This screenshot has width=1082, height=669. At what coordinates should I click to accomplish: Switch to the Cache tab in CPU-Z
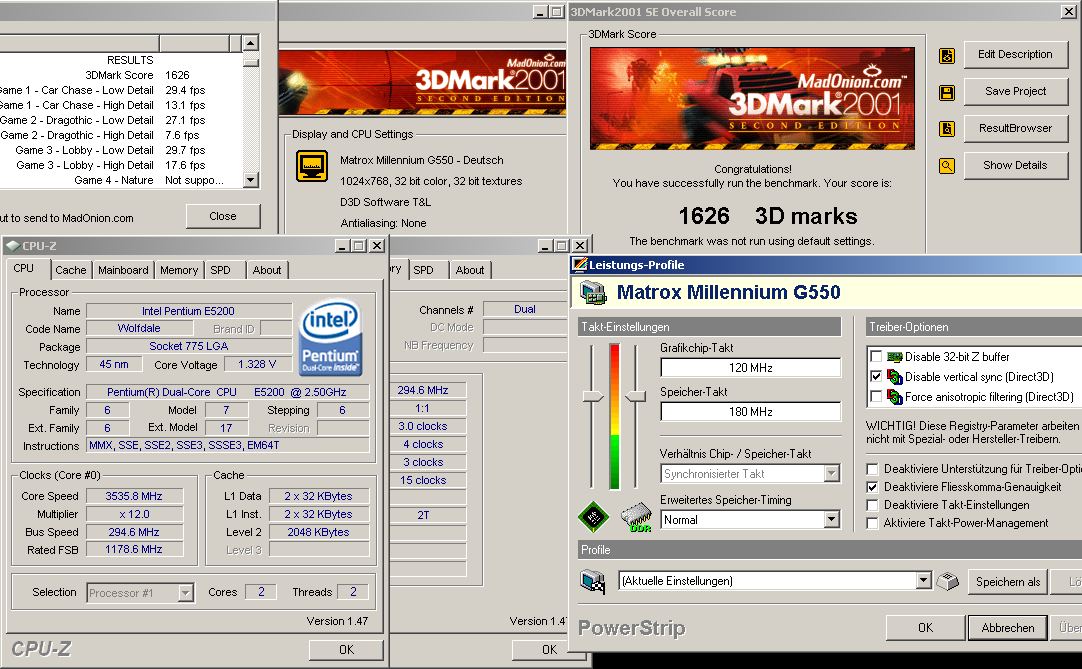click(70, 270)
